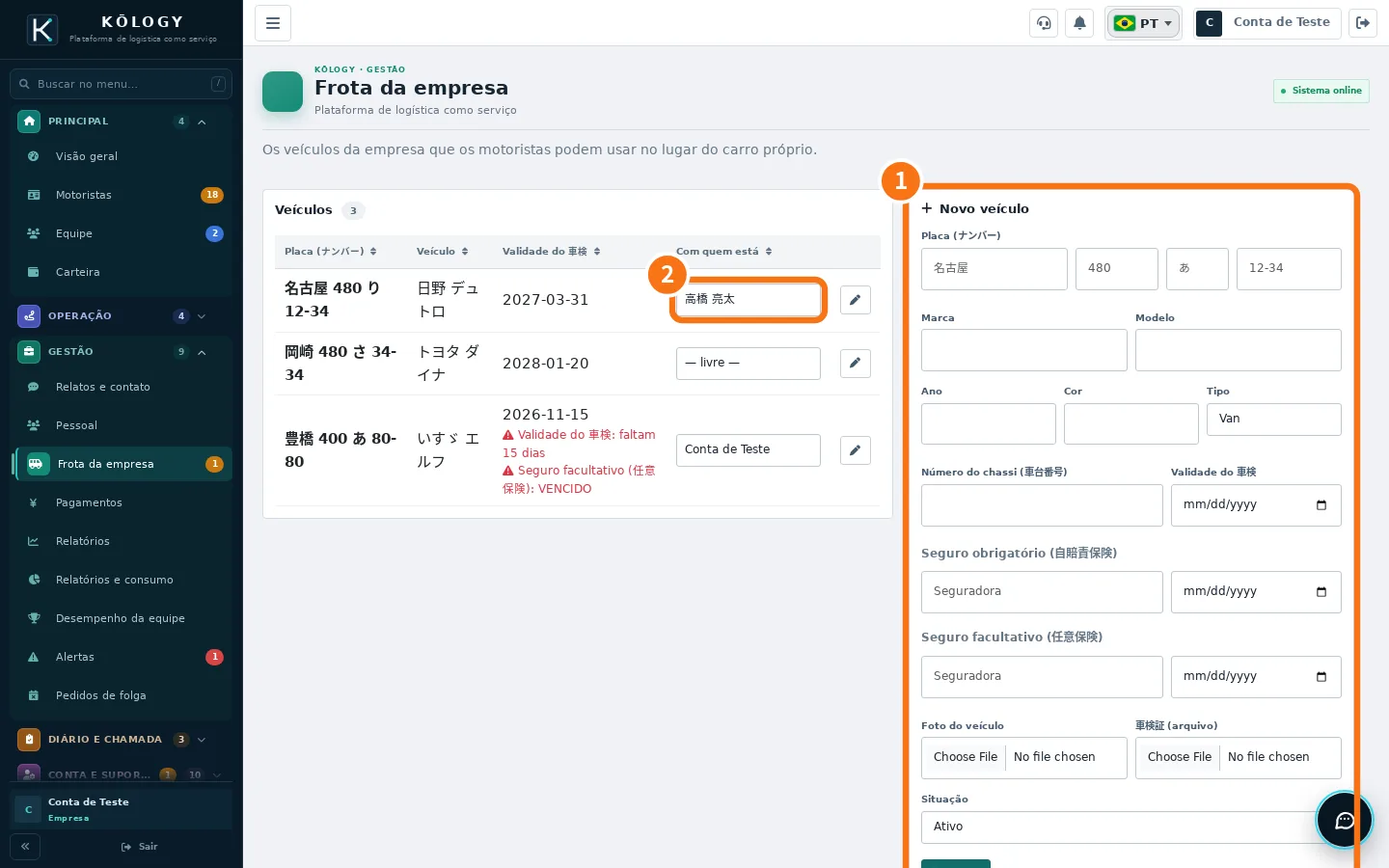Click the Número do chassi field
The image size is (1389, 868).
click(1042, 505)
